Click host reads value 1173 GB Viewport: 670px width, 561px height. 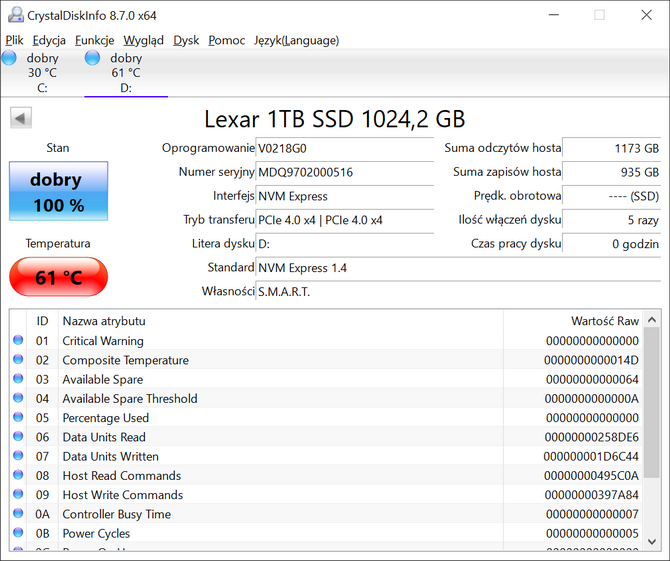pyautogui.click(x=611, y=148)
